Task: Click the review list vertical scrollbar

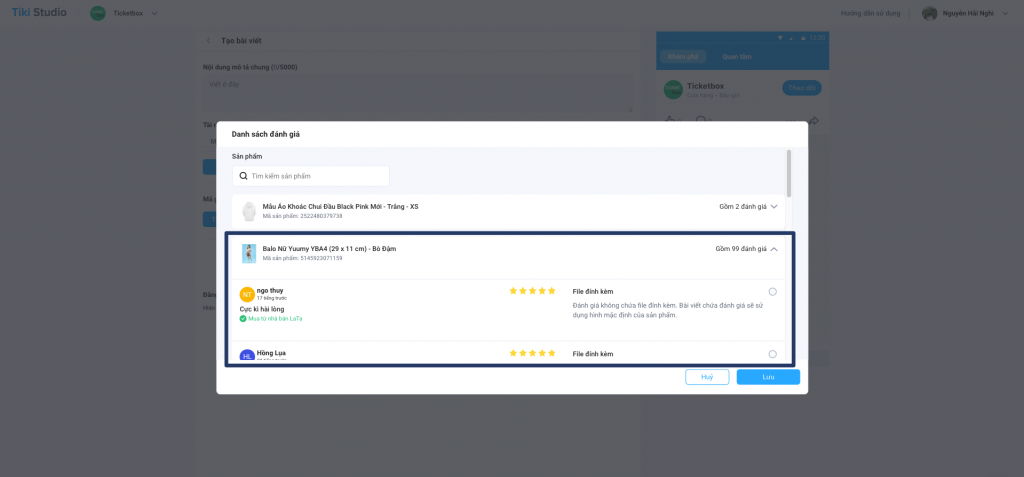Action: [x=789, y=173]
